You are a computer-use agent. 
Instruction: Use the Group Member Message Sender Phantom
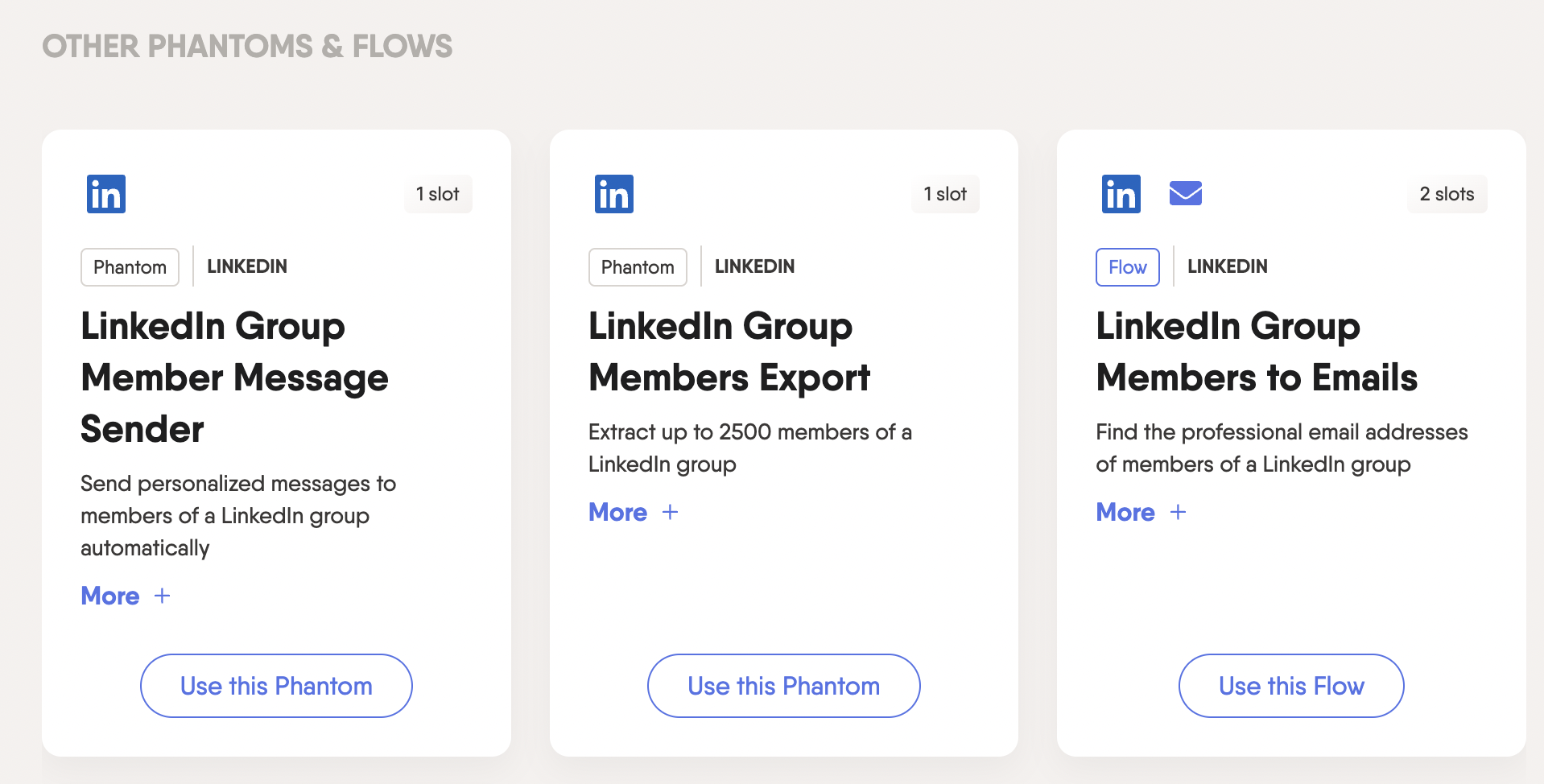[x=276, y=686]
